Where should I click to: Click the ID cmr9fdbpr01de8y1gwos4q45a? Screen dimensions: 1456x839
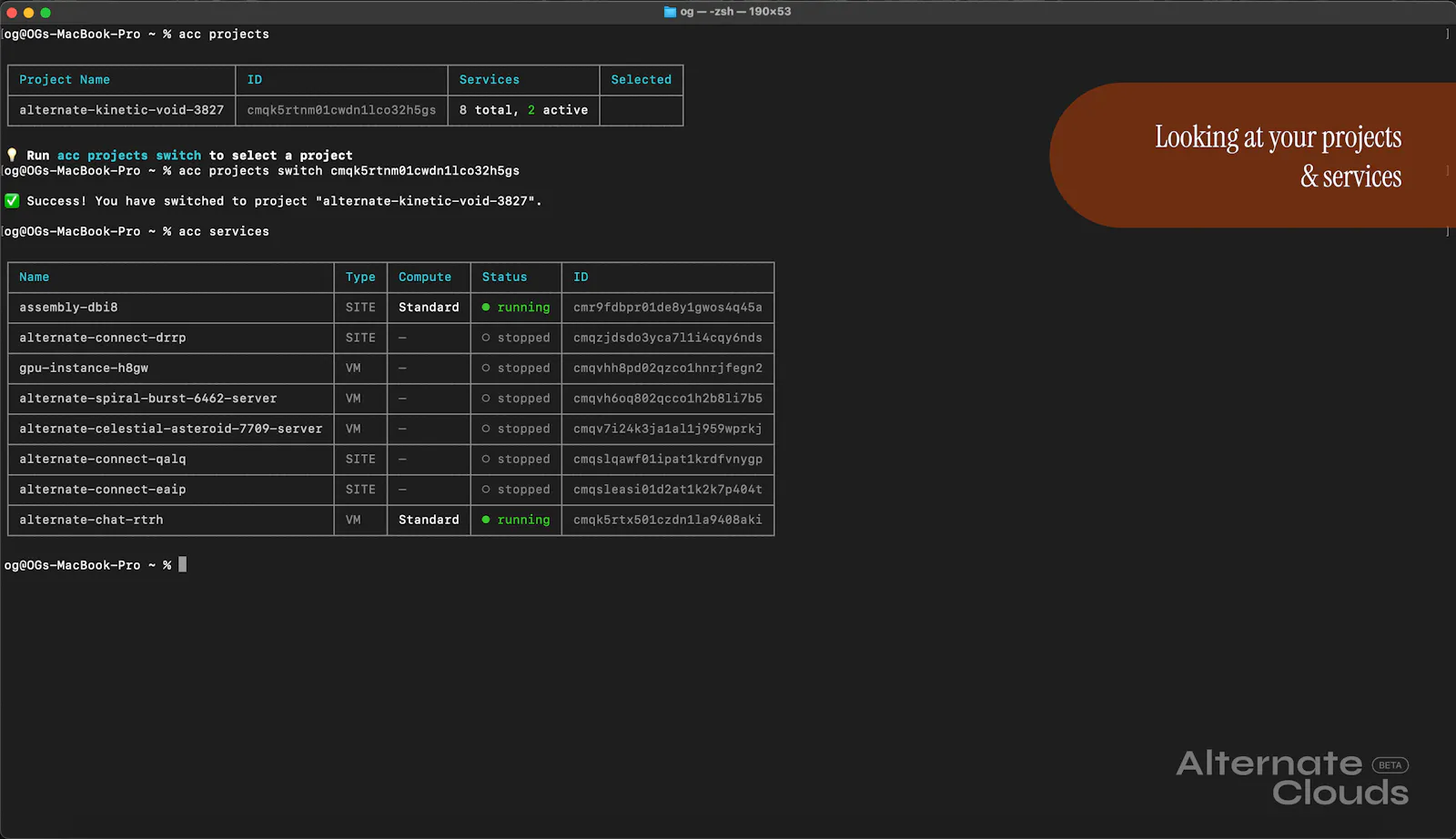[668, 308]
